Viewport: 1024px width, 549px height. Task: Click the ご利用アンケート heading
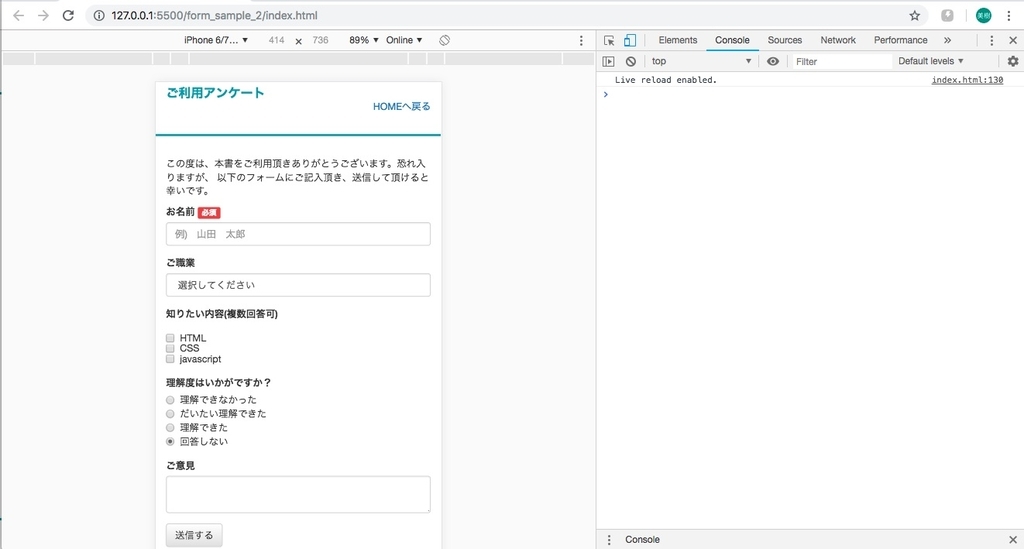[215, 93]
